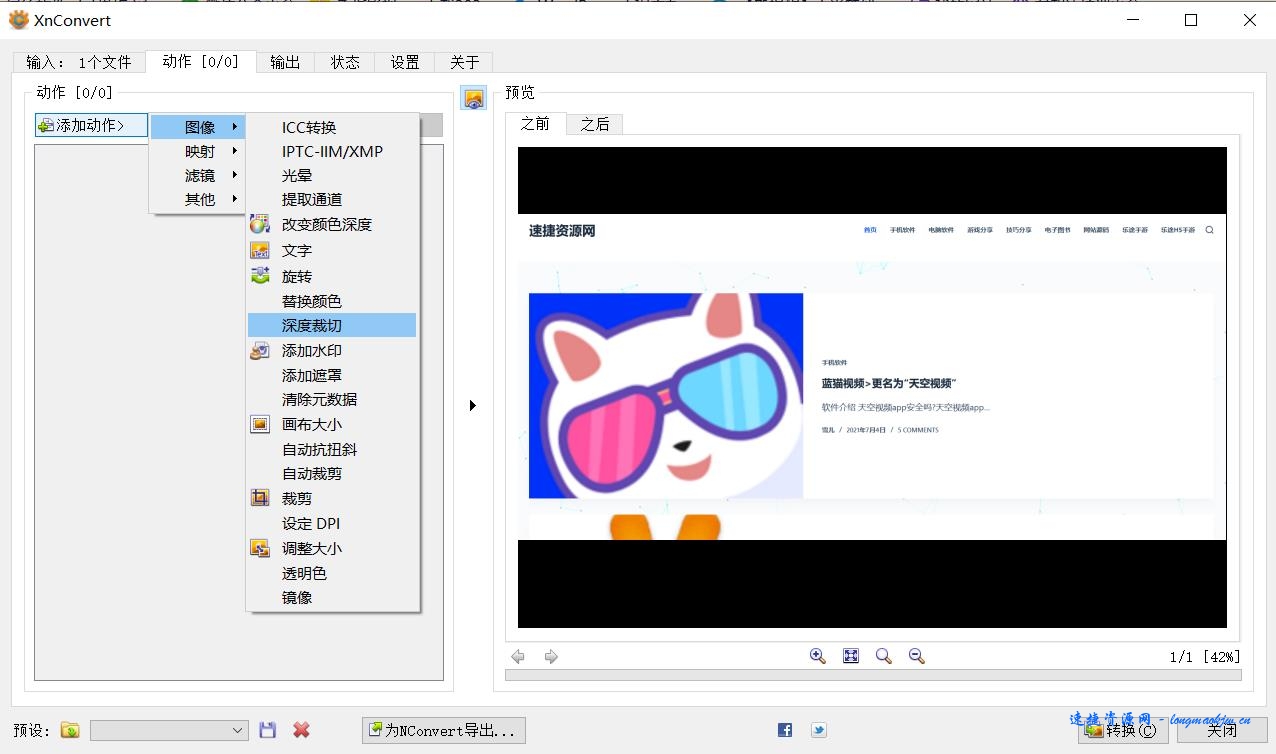Choose the 提取通道 menu entry
Image resolution: width=1276 pixels, height=754 pixels.
click(332, 199)
